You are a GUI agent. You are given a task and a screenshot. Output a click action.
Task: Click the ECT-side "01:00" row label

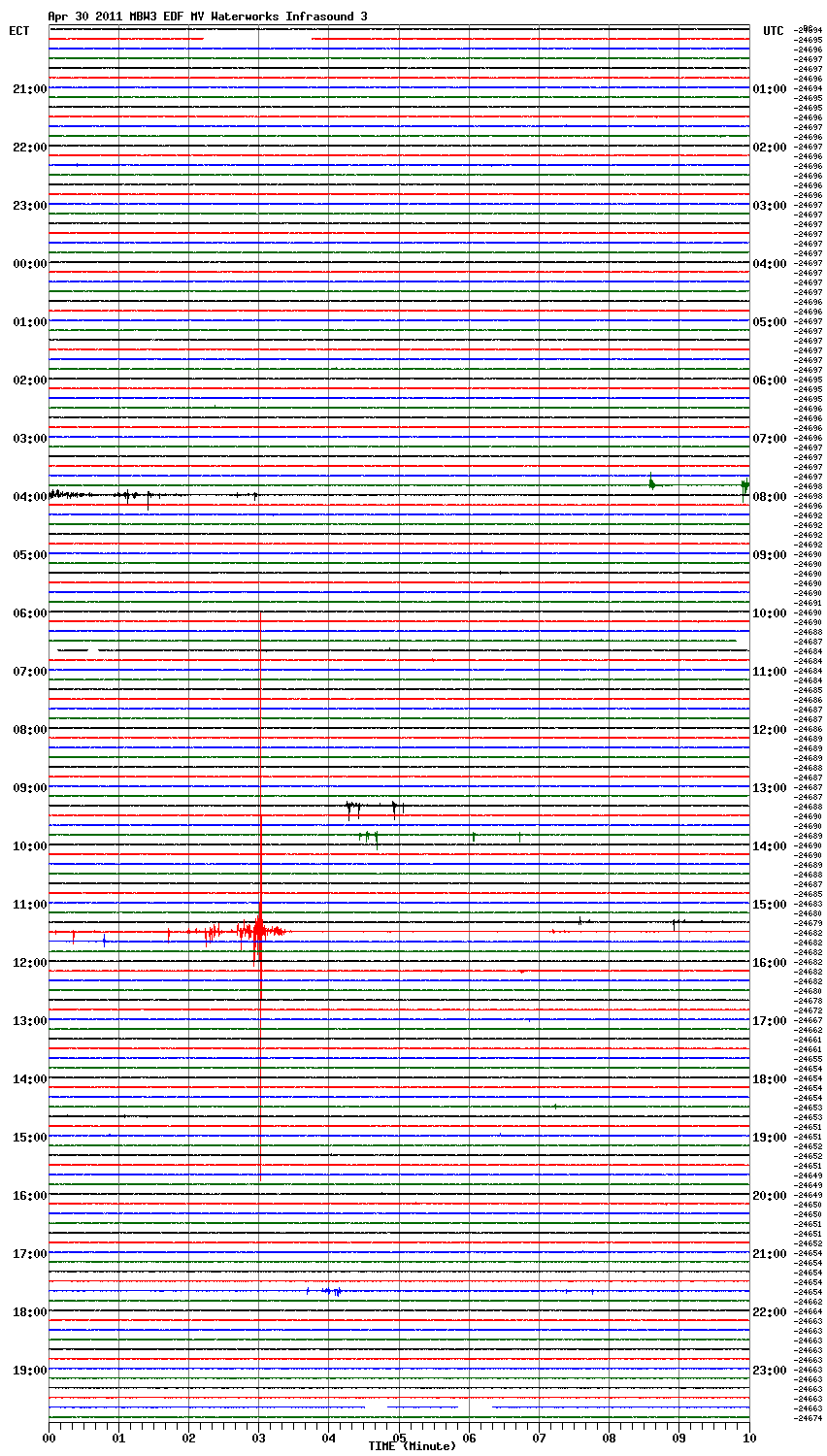point(30,322)
